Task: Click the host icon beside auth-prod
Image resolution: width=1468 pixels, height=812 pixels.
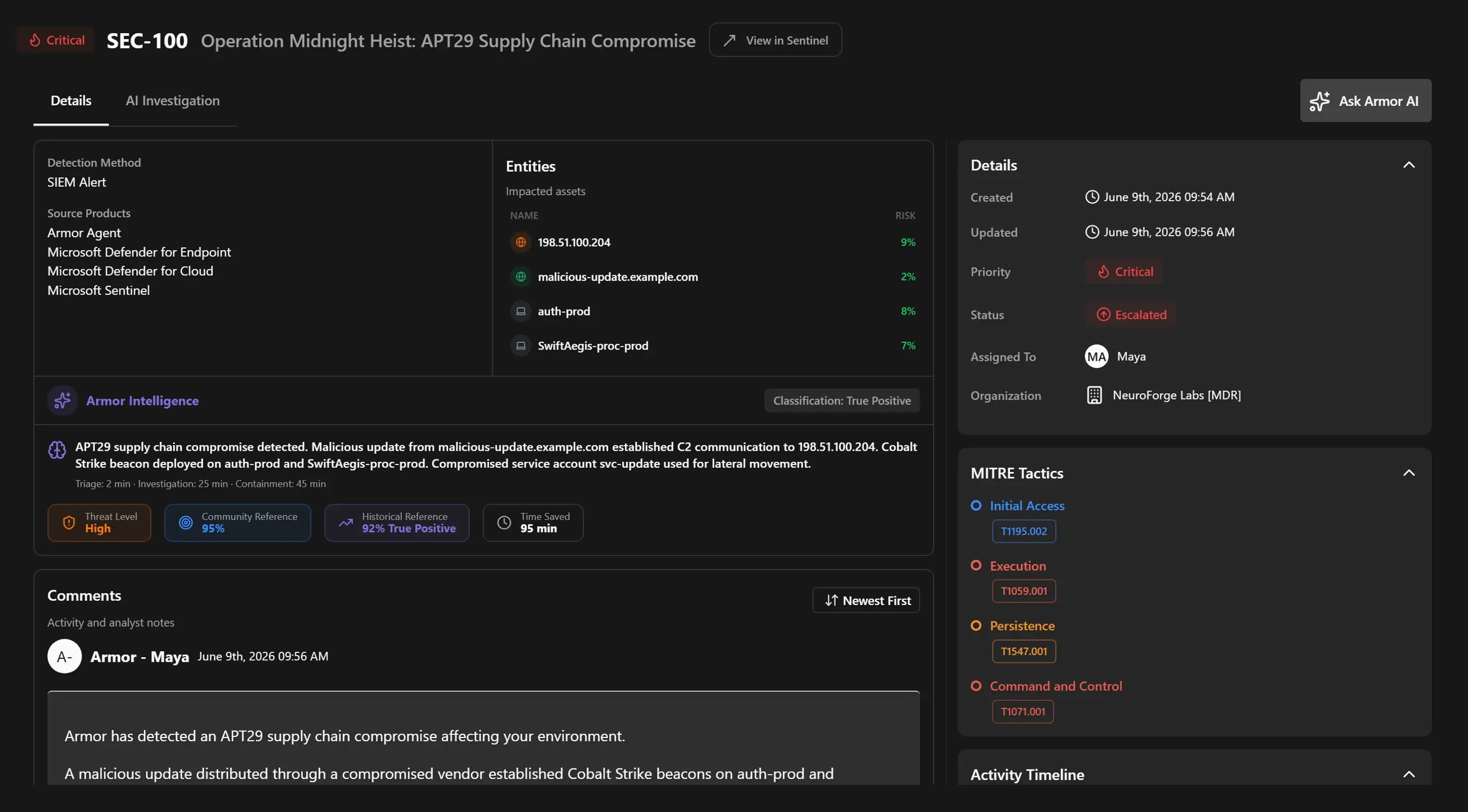Action: click(x=521, y=311)
